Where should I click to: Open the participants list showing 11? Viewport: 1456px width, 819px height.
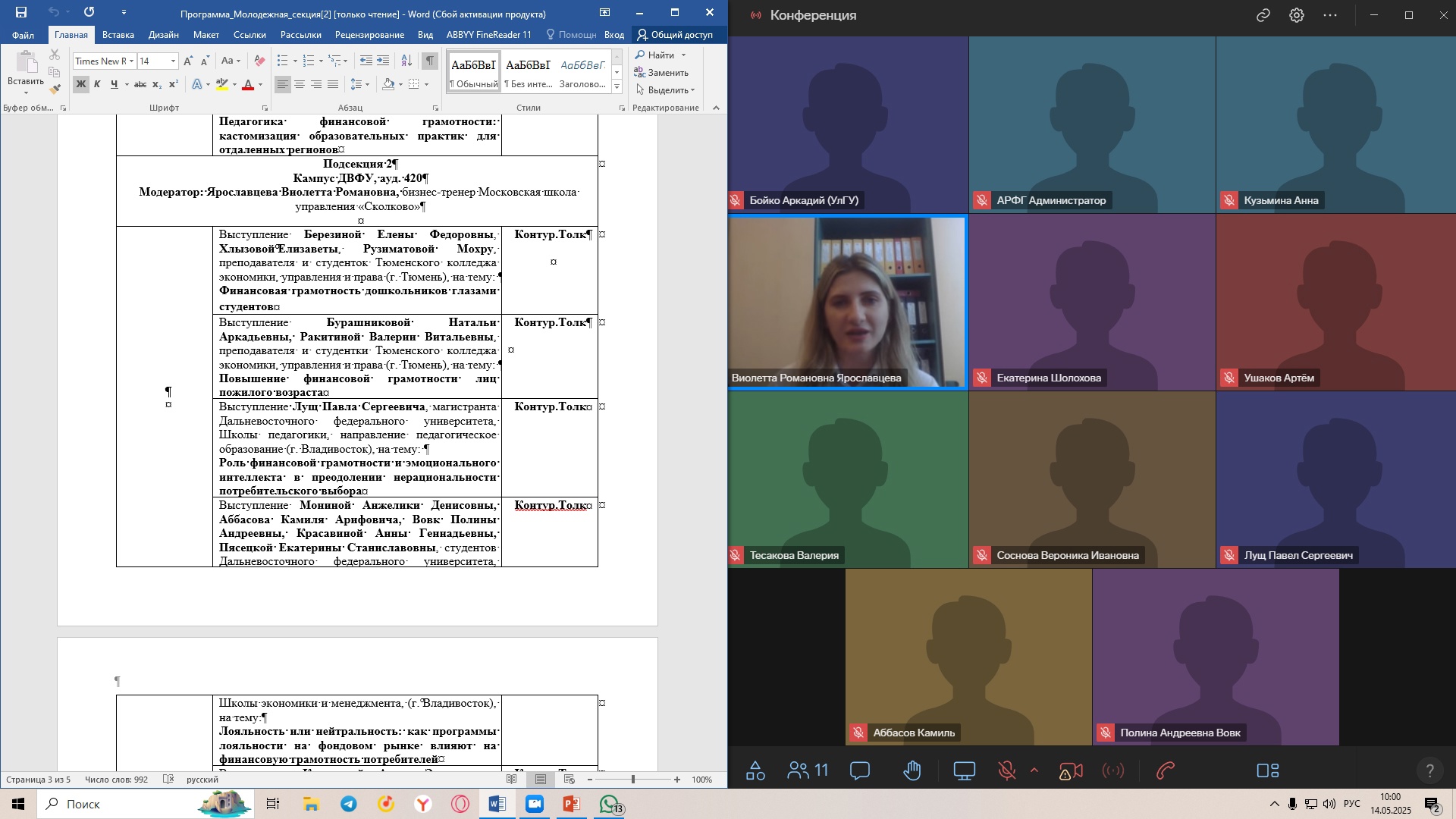pyautogui.click(x=807, y=770)
